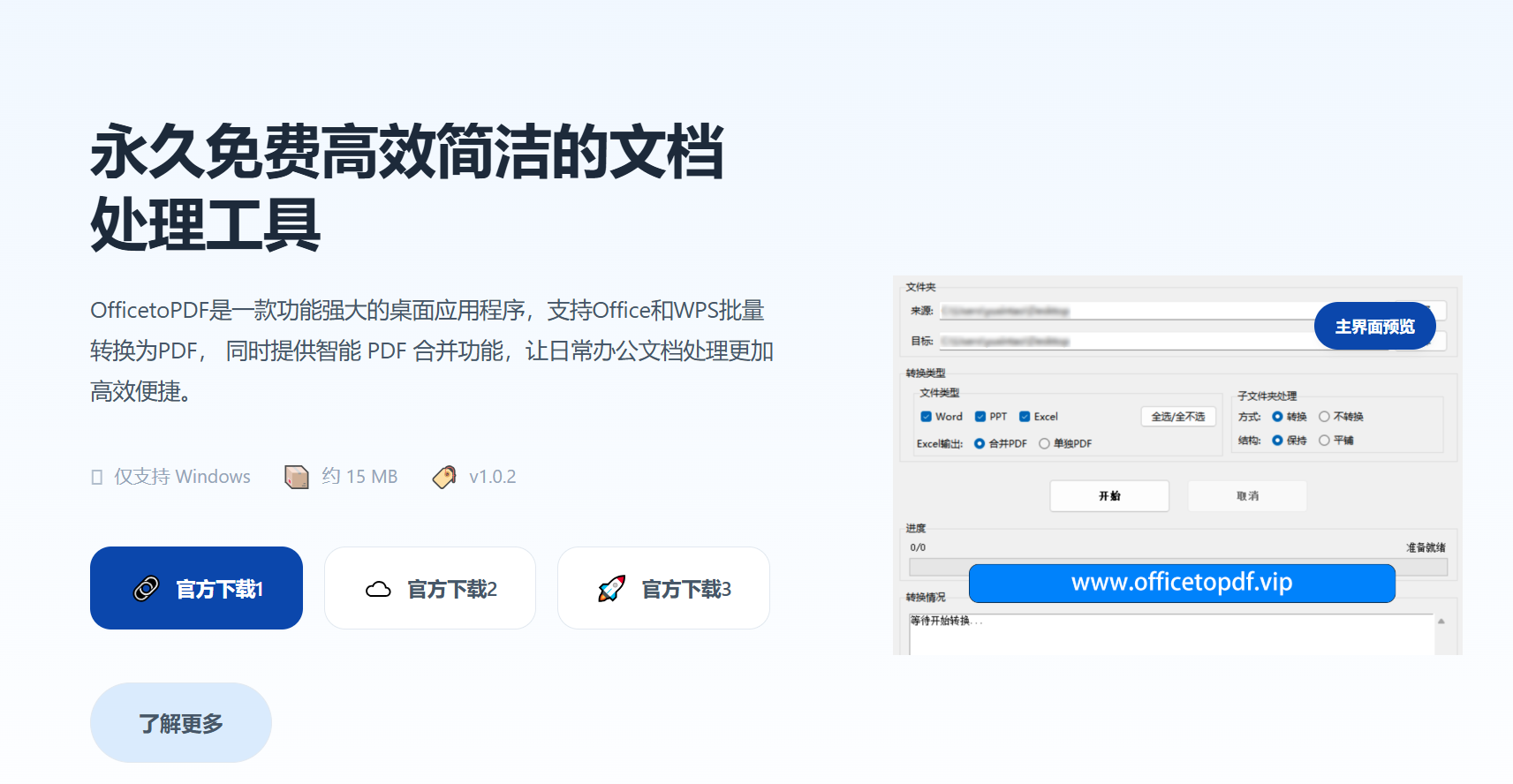Disable the Excel file type checkbox
Screen dimensions: 1513x784
(x=1025, y=417)
